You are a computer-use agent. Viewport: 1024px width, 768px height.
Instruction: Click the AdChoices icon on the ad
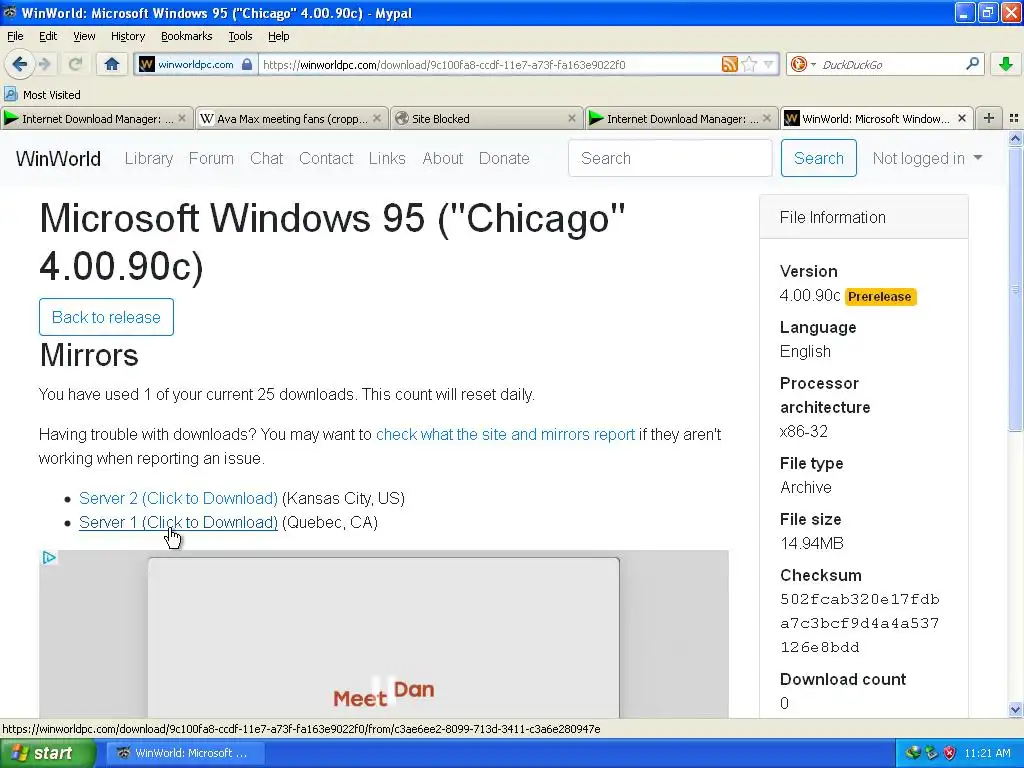49,558
